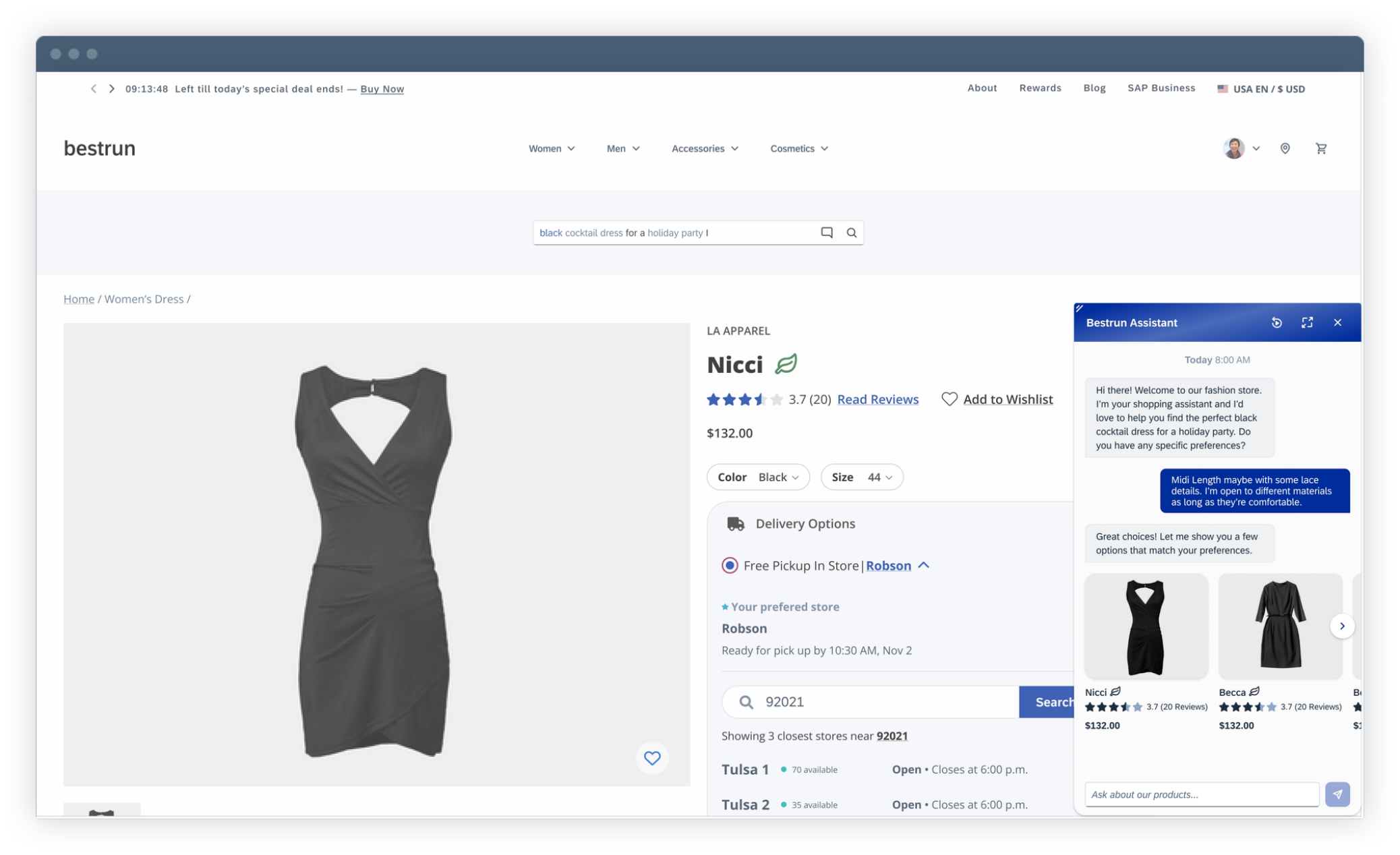Click leaf icon beside Nicci in chat
Viewport: 1400px width, 855px height.
coord(1115,692)
